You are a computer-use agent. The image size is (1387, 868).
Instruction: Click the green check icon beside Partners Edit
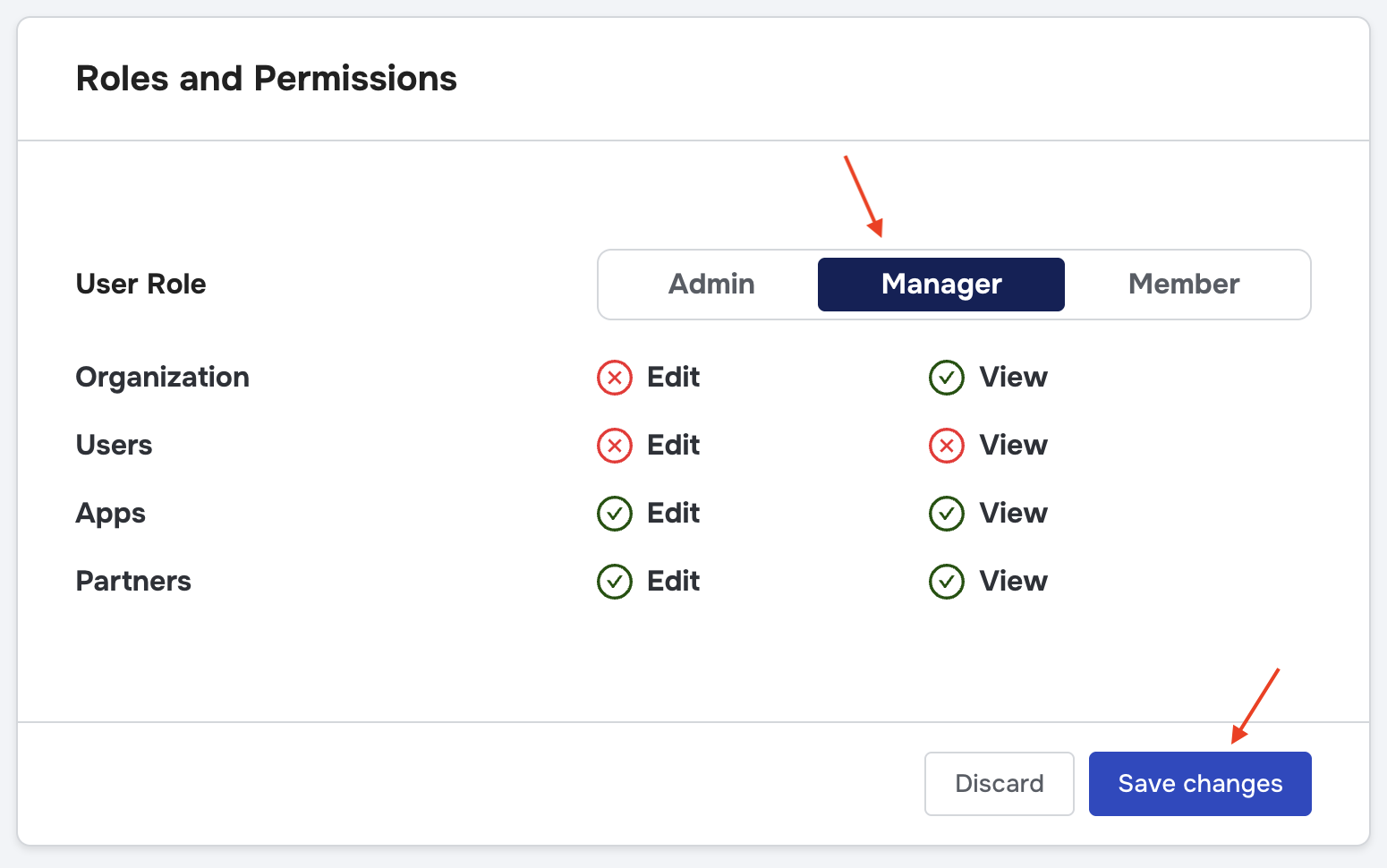click(x=615, y=582)
